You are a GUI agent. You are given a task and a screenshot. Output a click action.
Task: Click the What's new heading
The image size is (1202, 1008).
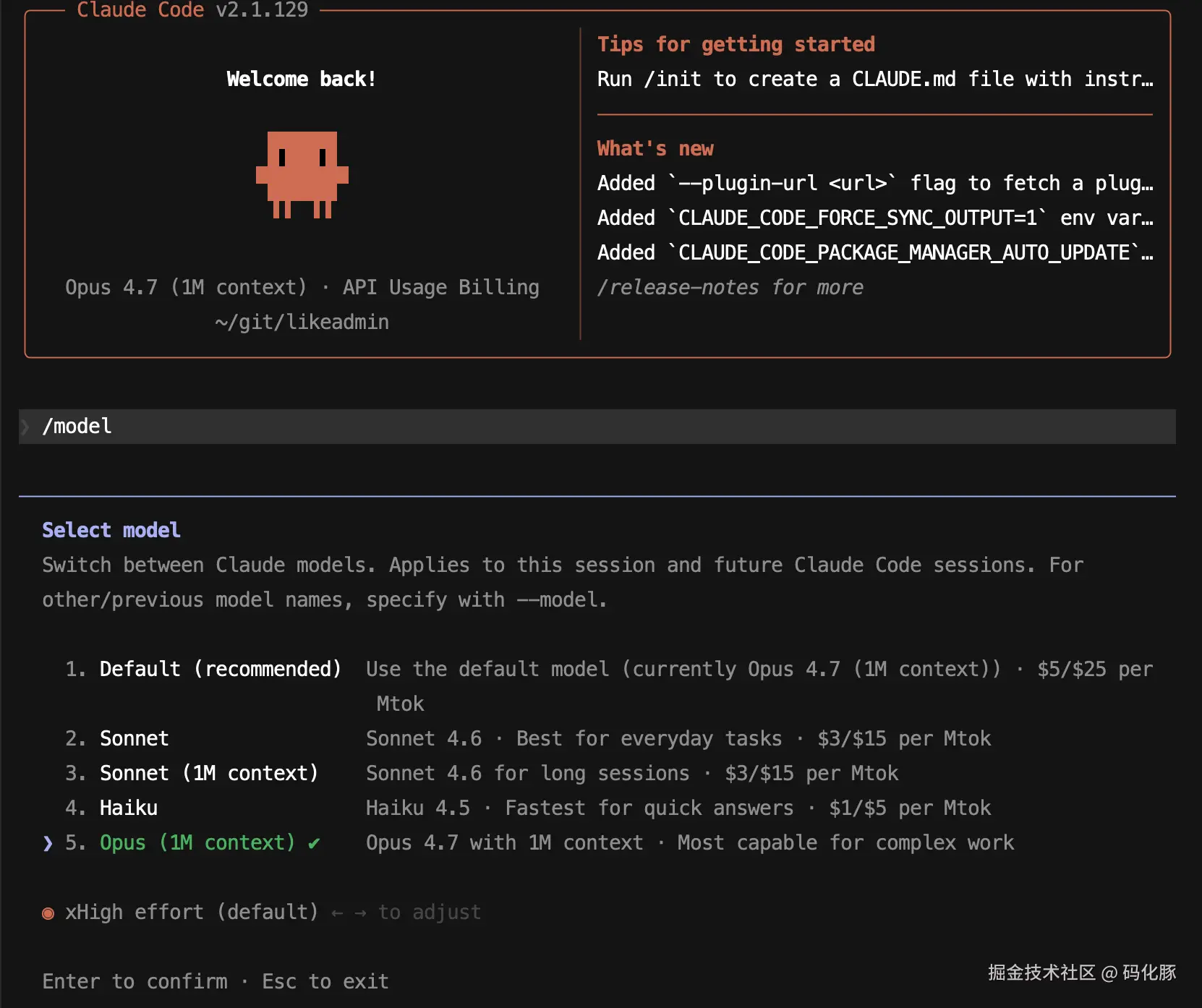tap(655, 148)
